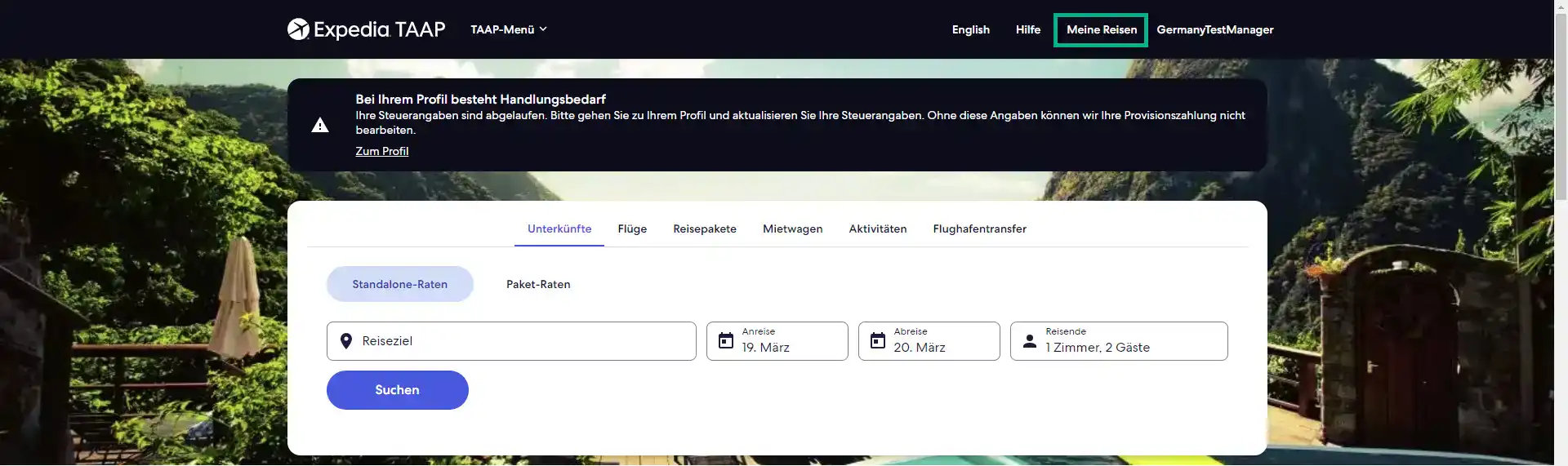Open the Flughafentransfer tab
1568x466 pixels.
click(x=979, y=229)
